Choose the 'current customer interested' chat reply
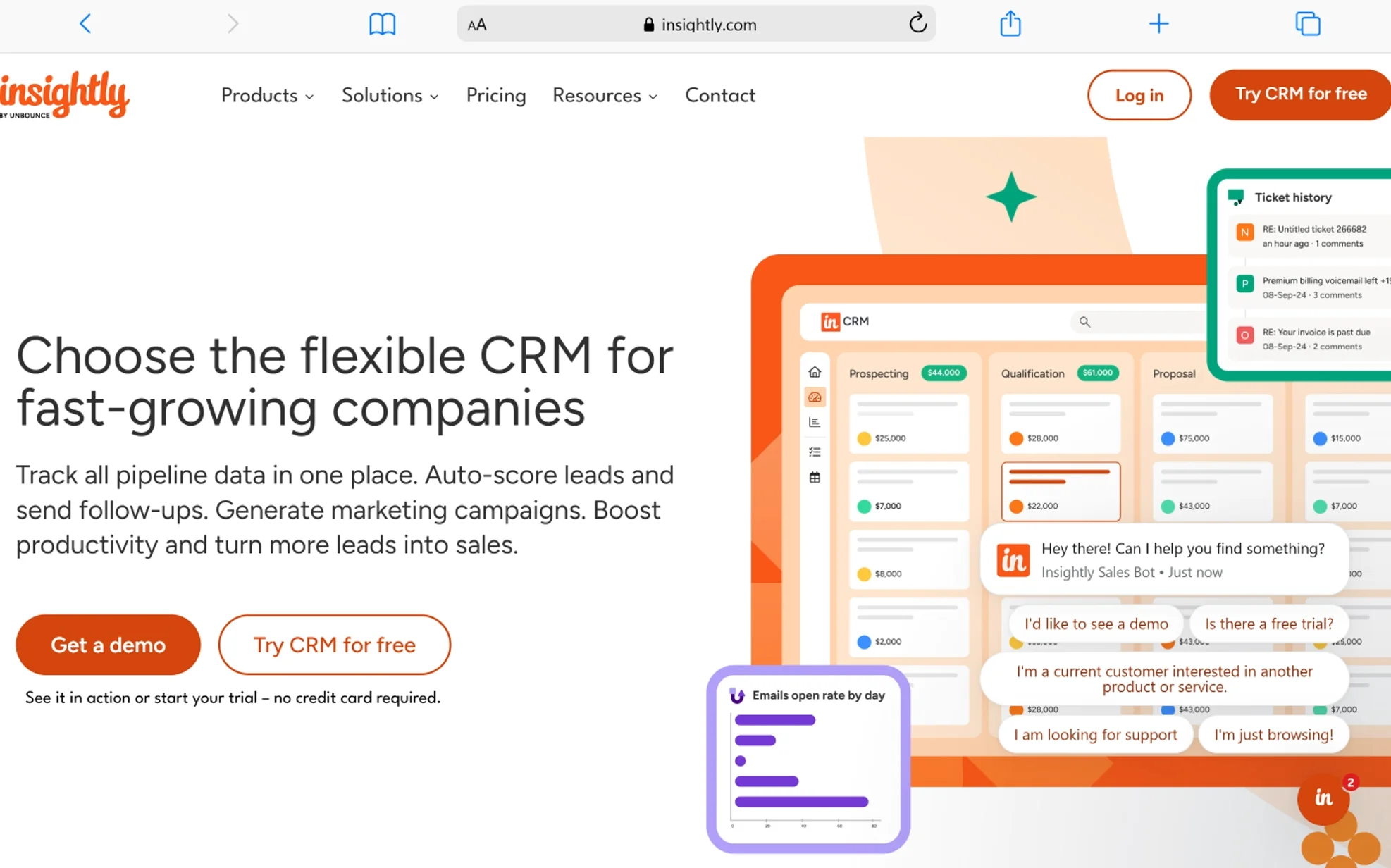Screen dimensions: 1391x868 1164,679
